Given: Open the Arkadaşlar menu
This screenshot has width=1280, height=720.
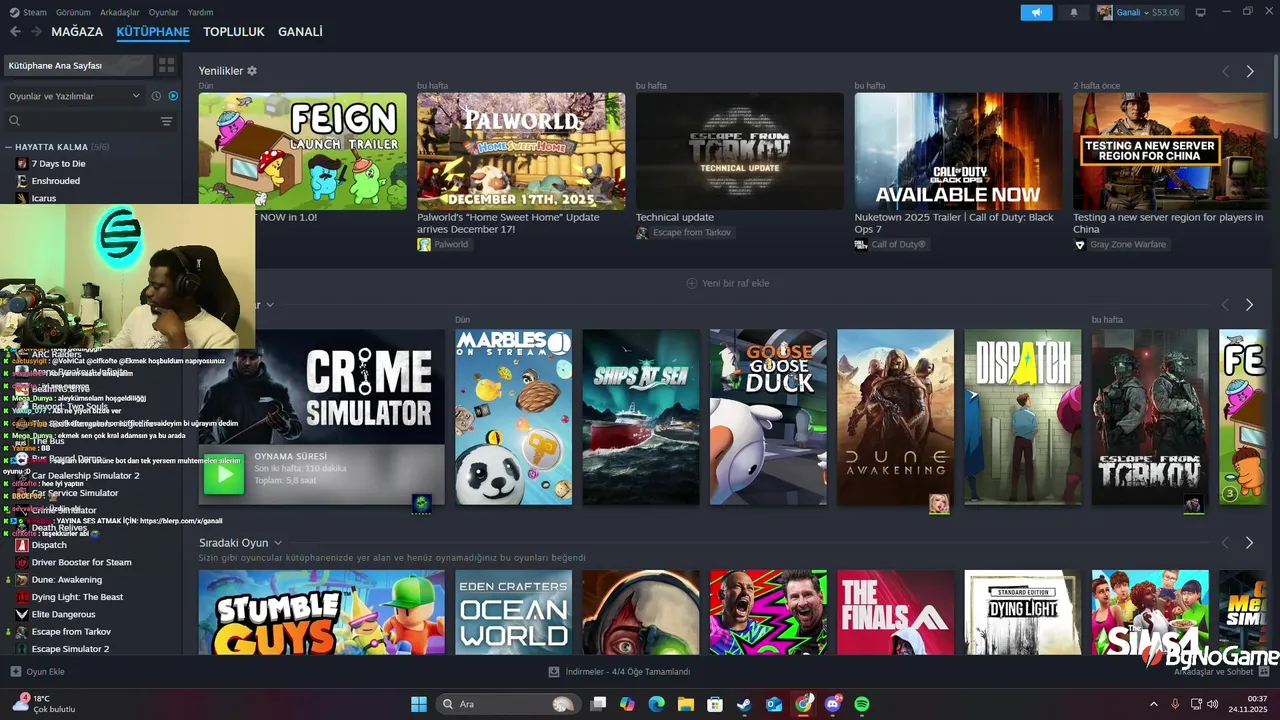Looking at the screenshot, I should (x=120, y=12).
